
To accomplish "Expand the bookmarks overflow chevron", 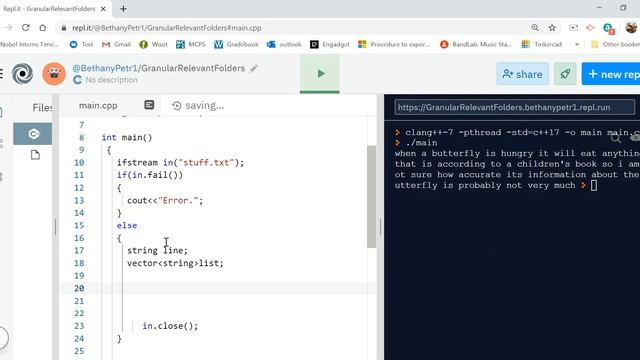I will [x=577, y=44].
